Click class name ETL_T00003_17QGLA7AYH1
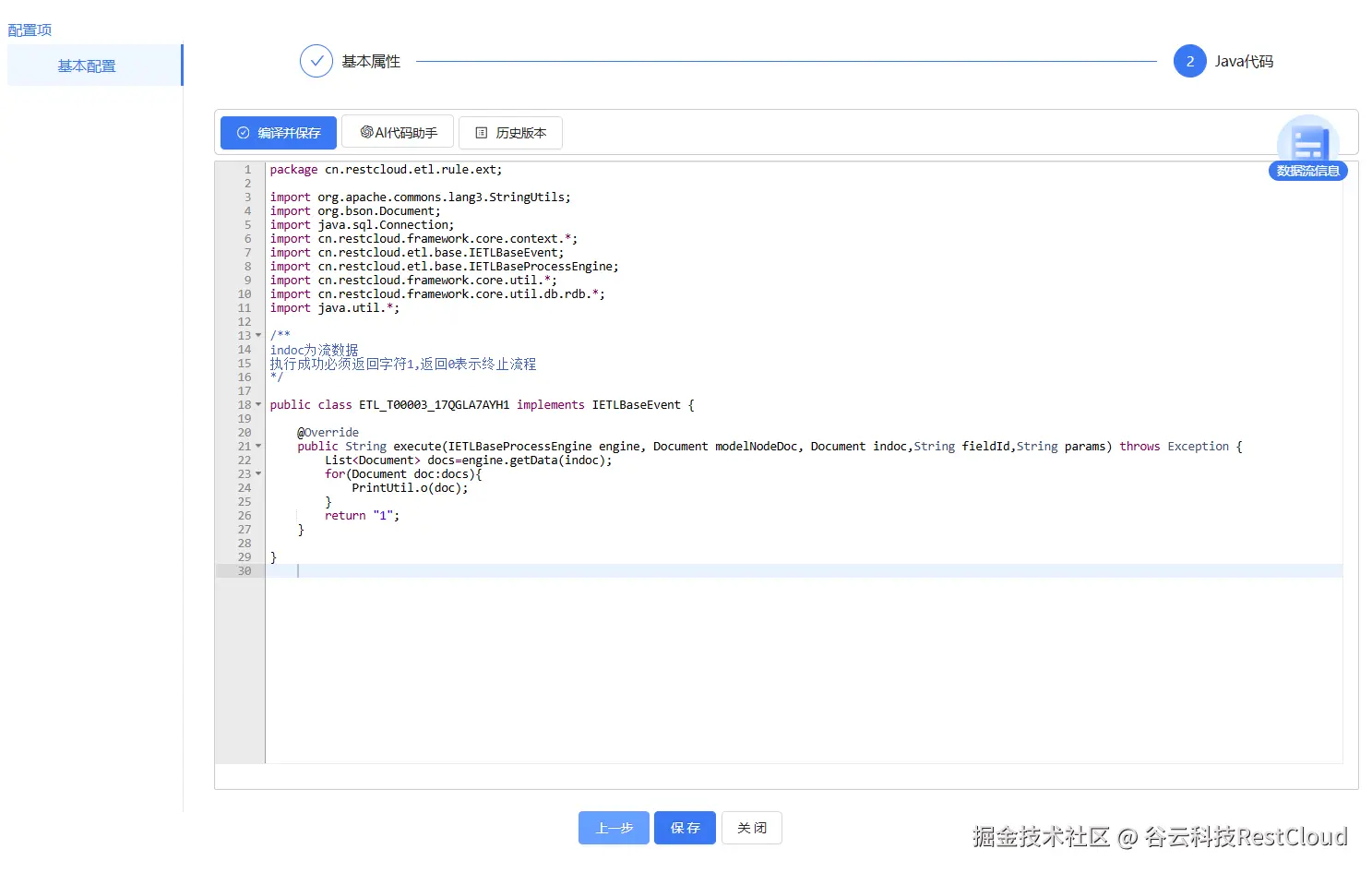Image resolution: width=1372 pixels, height=873 pixels. [x=434, y=405]
